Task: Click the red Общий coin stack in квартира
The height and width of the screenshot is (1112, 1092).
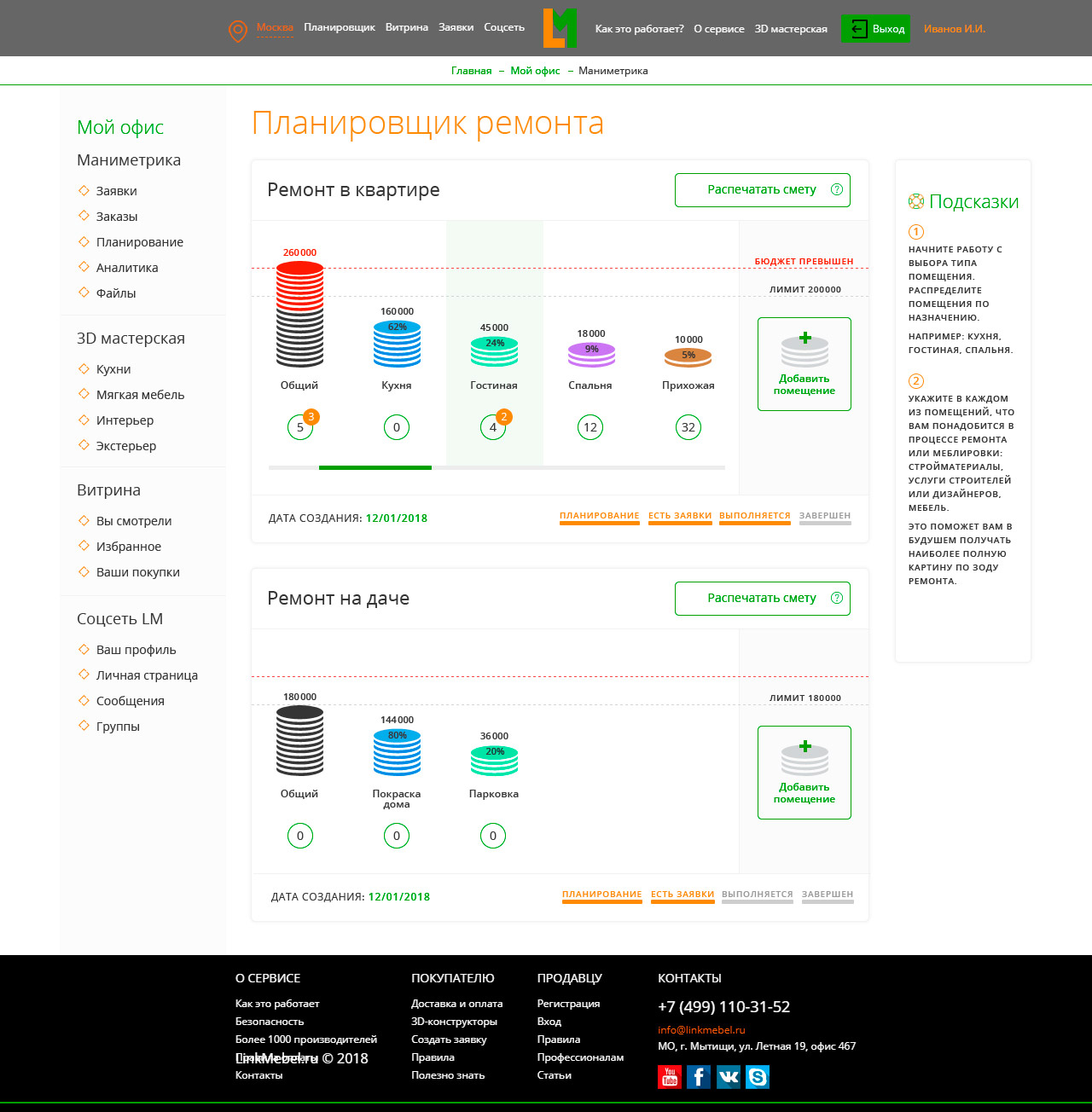Action: point(299,315)
